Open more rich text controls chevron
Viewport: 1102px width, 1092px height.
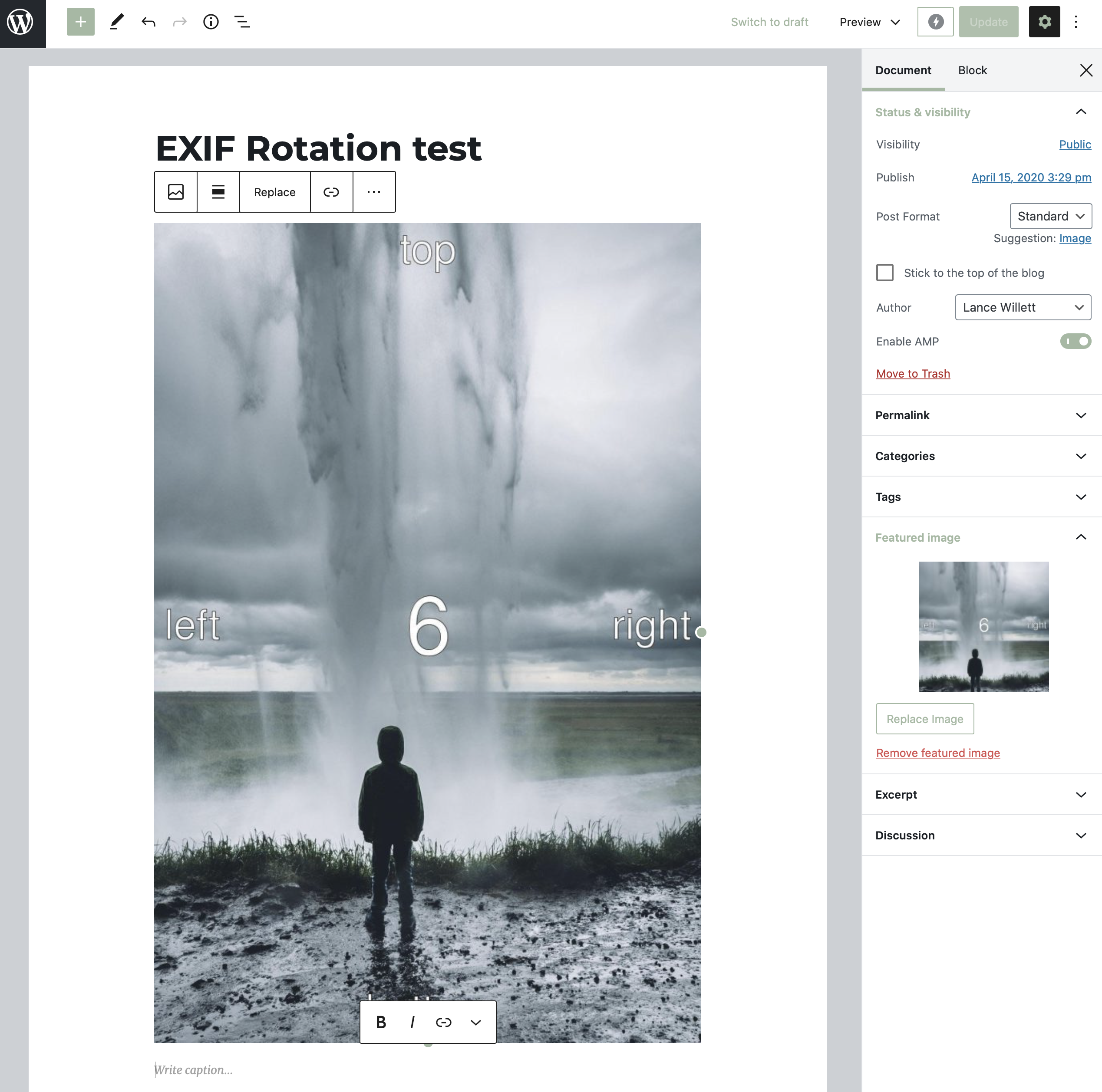(476, 1023)
